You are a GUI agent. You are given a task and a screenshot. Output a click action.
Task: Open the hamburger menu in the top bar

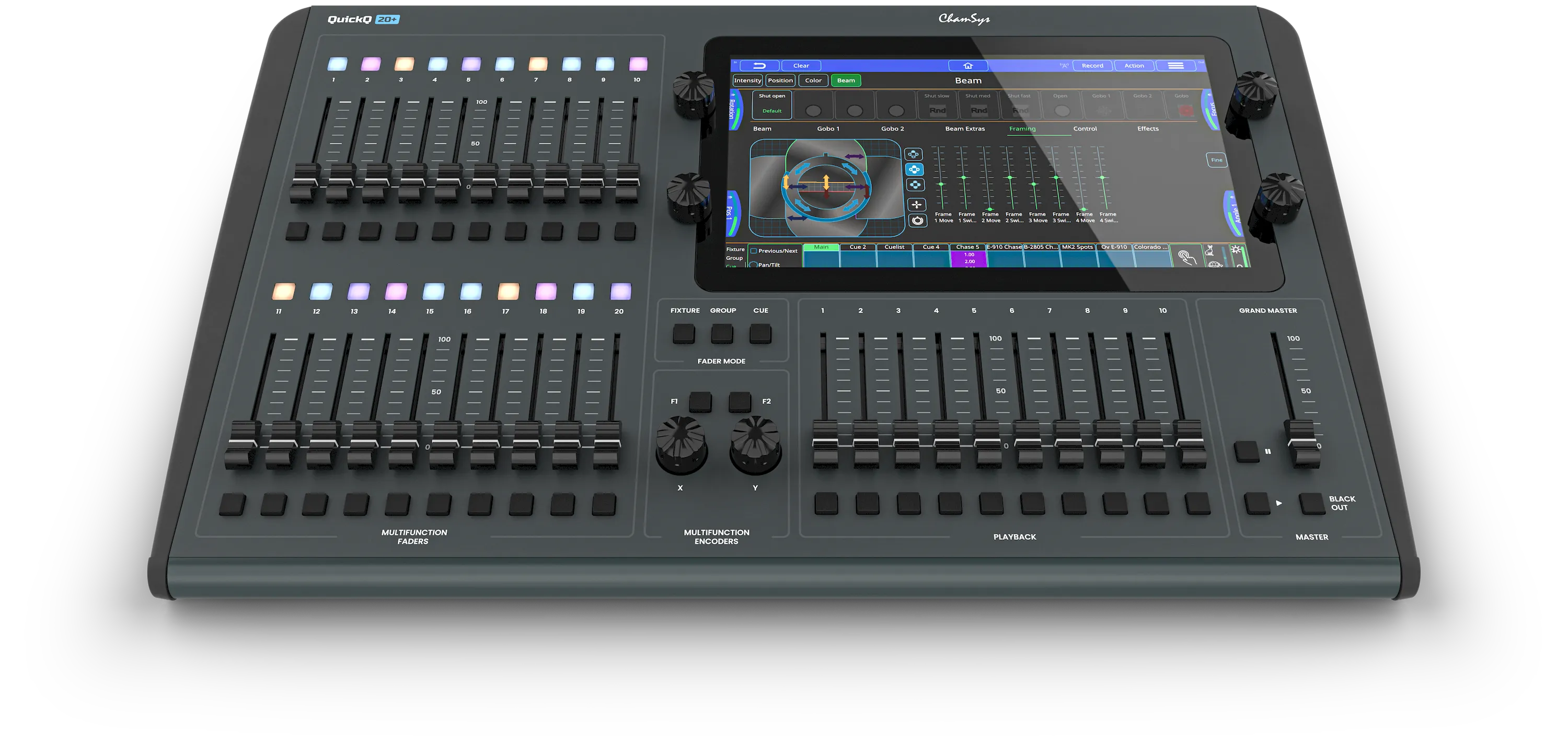pyautogui.click(x=1175, y=66)
